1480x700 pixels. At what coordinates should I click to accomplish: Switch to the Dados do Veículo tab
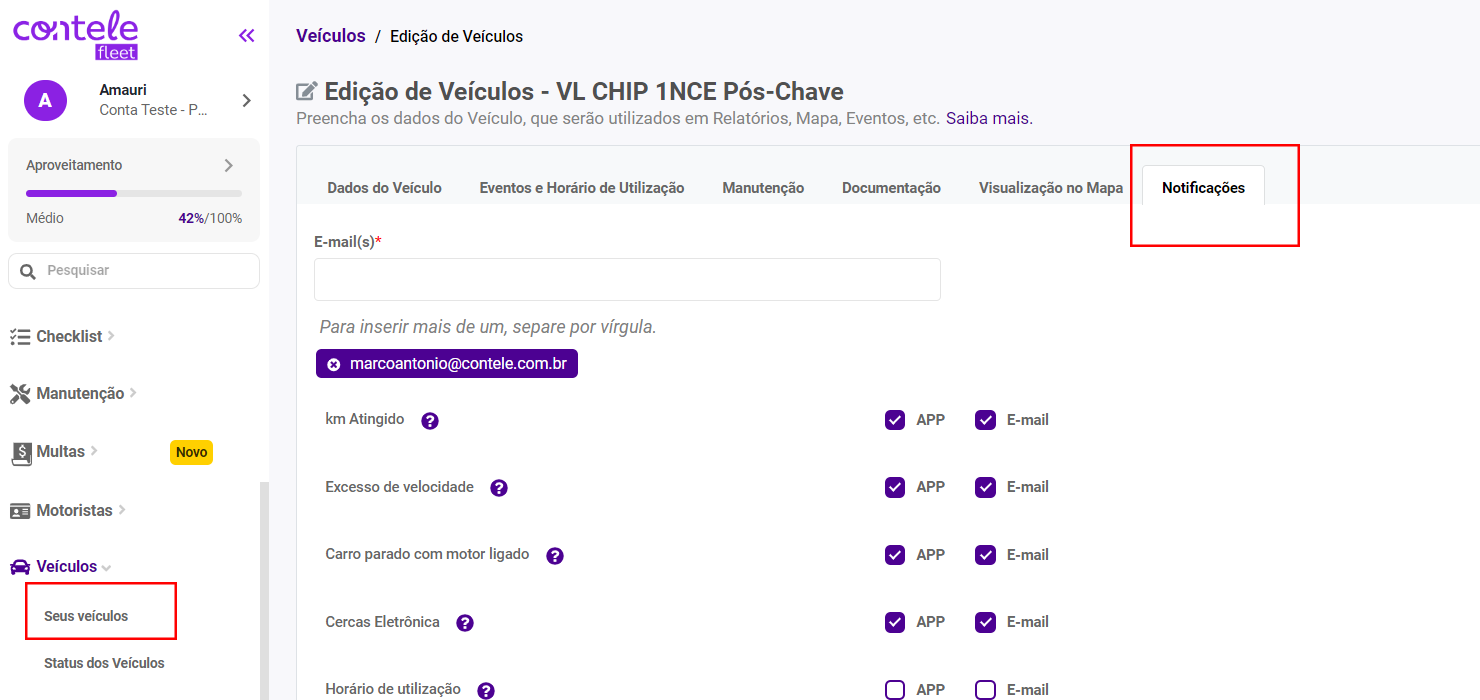click(x=384, y=188)
